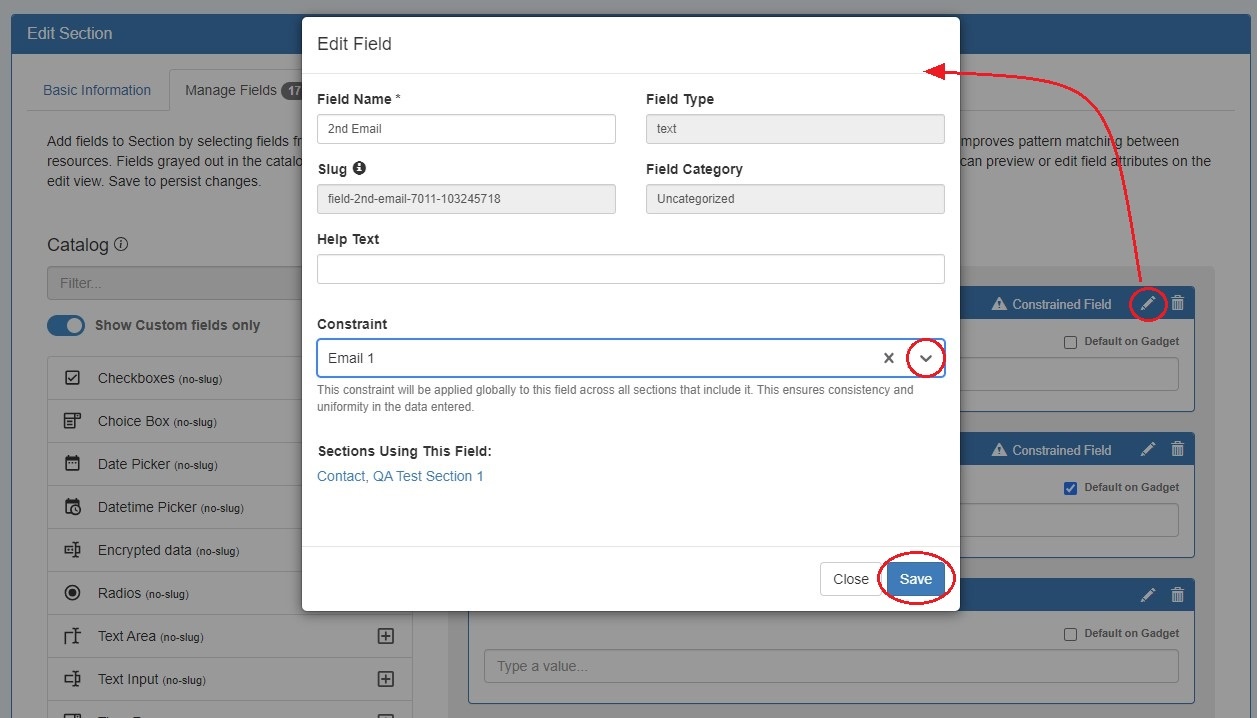1257x718 pixels.
Task: Click the trash icon on the second Constrained Field card
Action: coord(1177,450)
